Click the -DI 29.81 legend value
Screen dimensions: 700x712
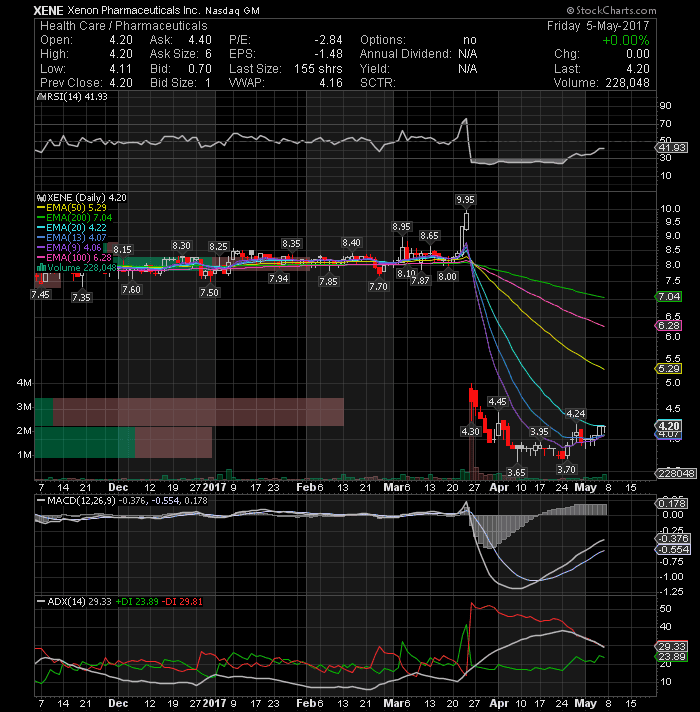(182, 601)
